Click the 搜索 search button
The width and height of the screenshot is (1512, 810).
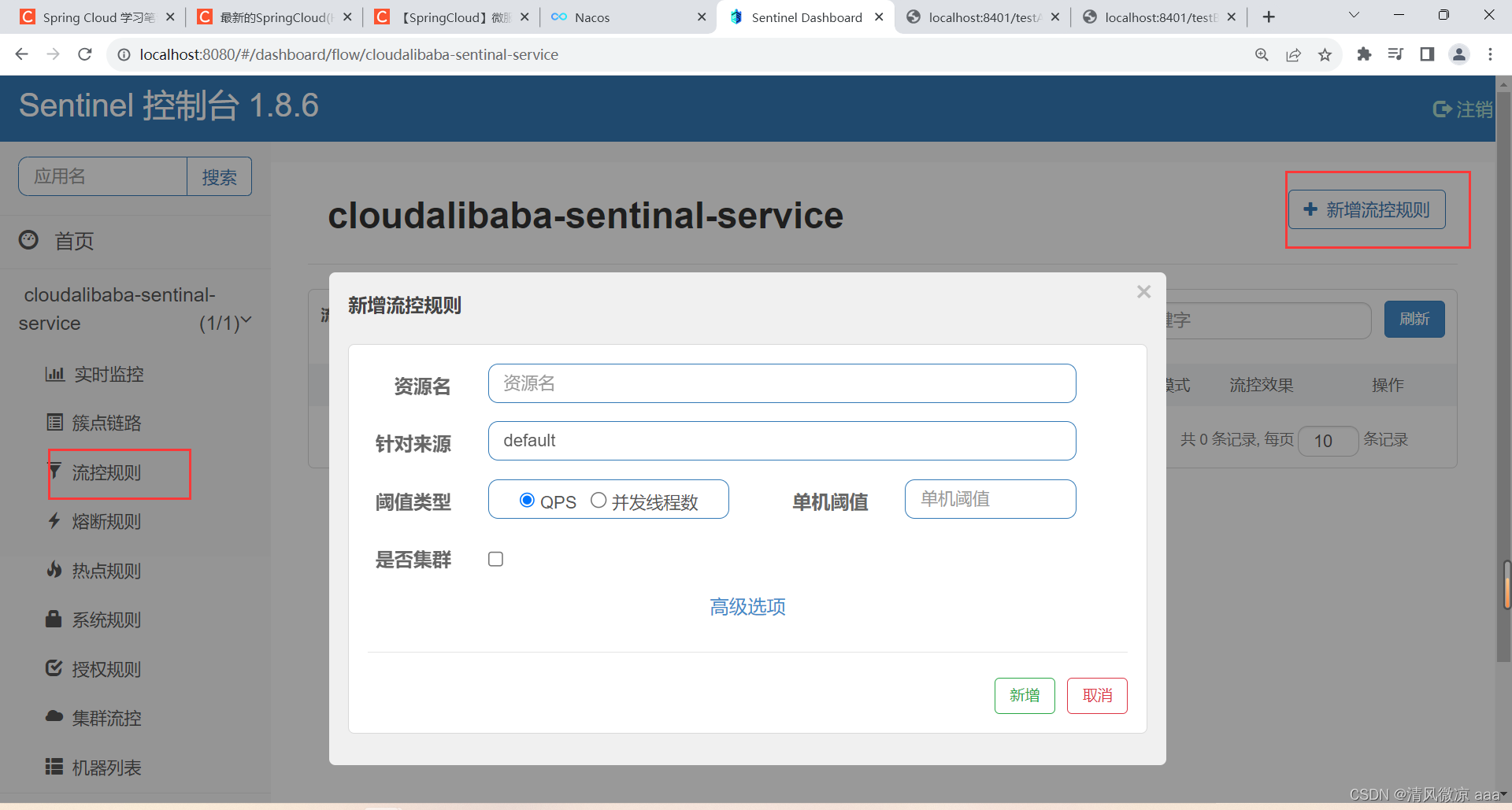219,176
